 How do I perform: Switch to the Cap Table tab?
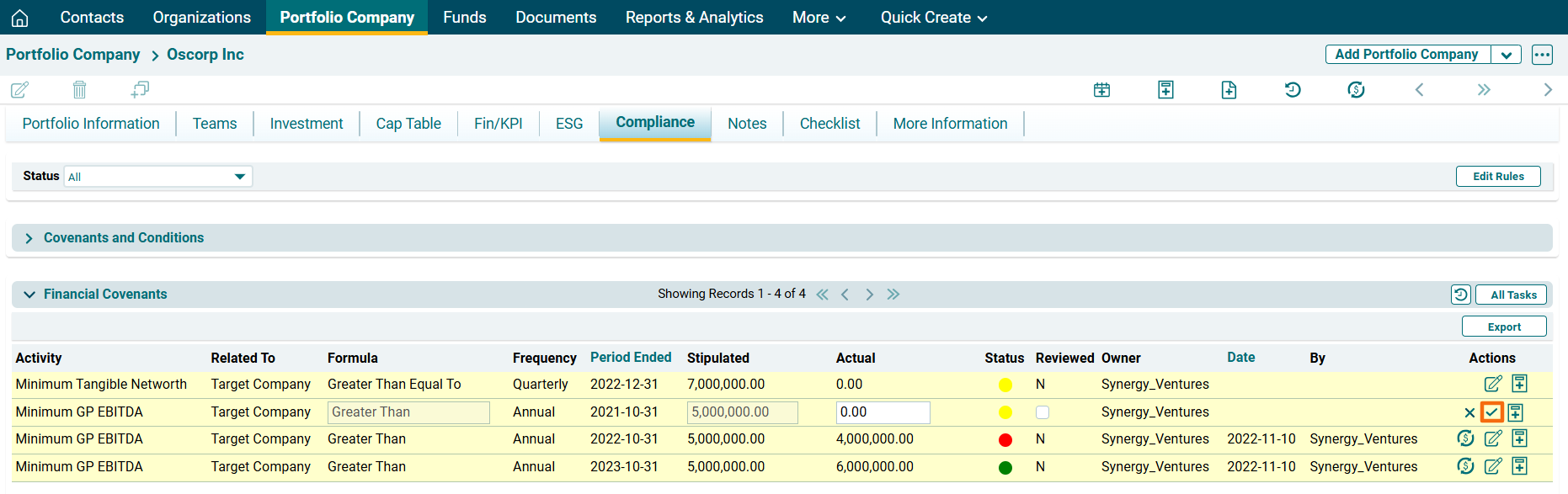point(408,124)
